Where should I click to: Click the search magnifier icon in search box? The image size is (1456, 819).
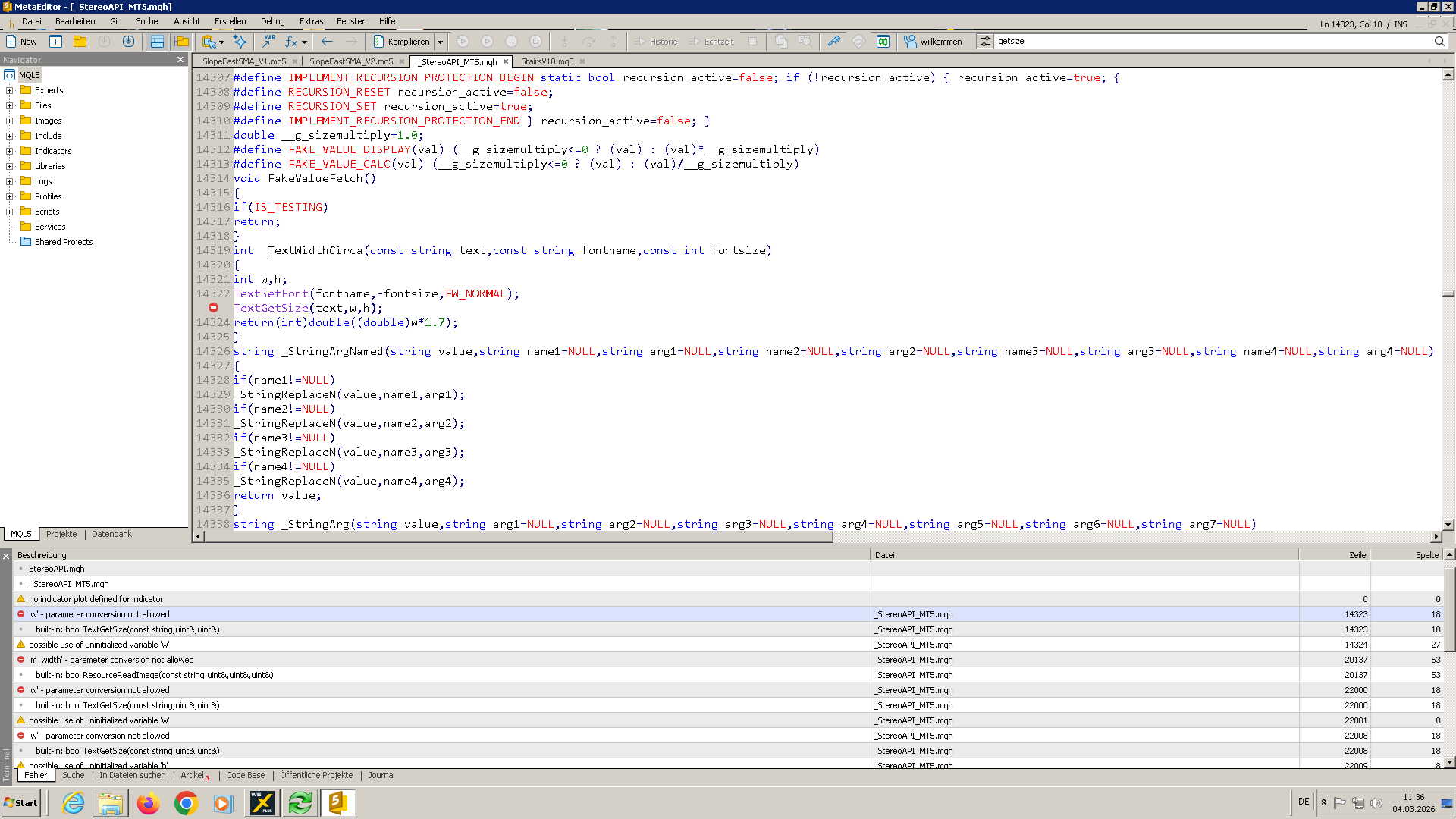1439,42
